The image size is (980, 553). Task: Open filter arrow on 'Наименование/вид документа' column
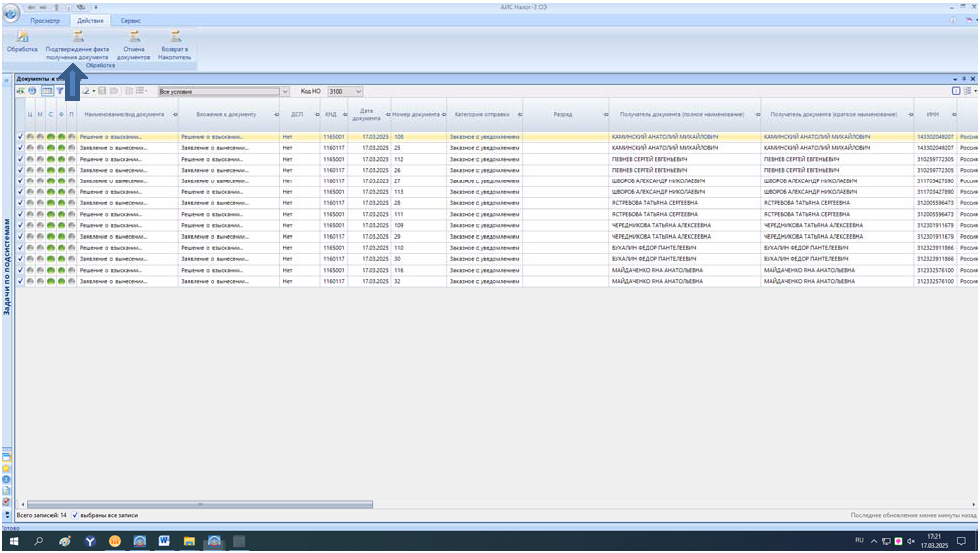[x=174, y=115]
